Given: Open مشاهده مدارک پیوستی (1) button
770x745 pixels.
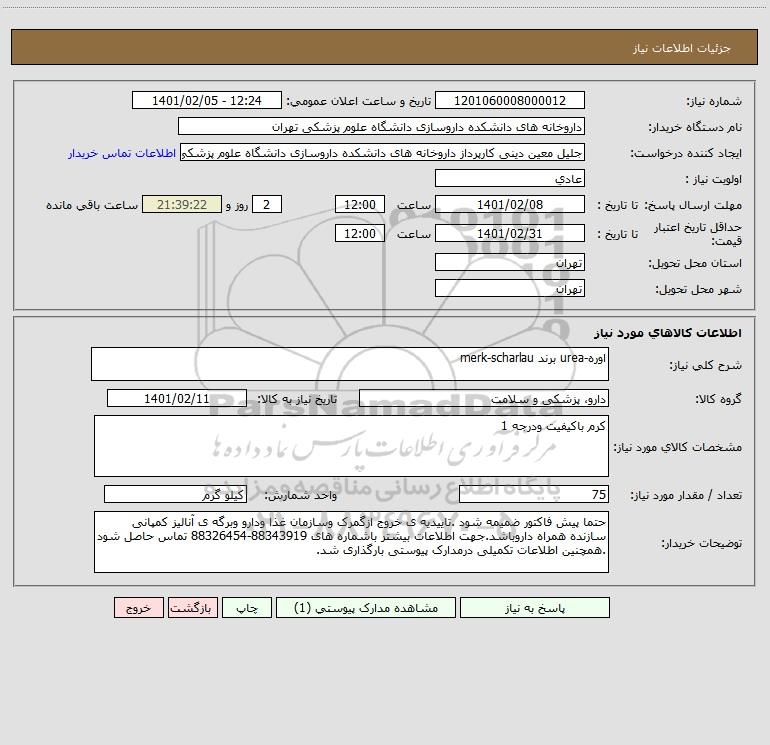Looking at the screenshot, I should click(366, 607).
